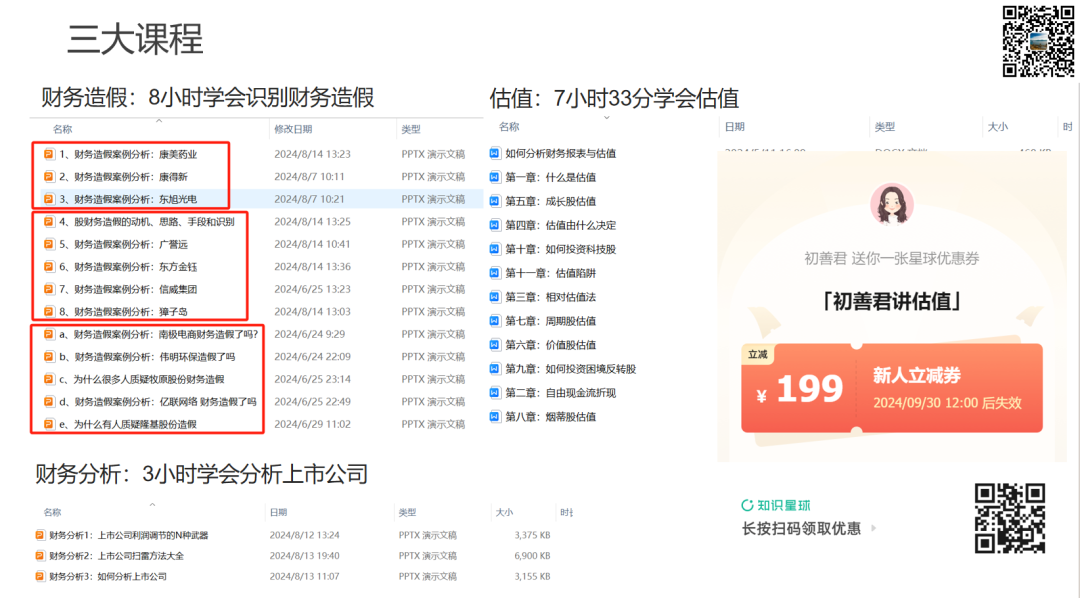This screenshot has width=1080, height=598.
Task: Click the Word icon beside 第七章：周期股估值
Action: 495,320
